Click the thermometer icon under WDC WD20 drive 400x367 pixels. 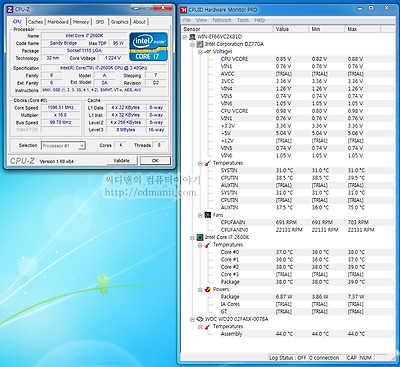click(208, 326)
